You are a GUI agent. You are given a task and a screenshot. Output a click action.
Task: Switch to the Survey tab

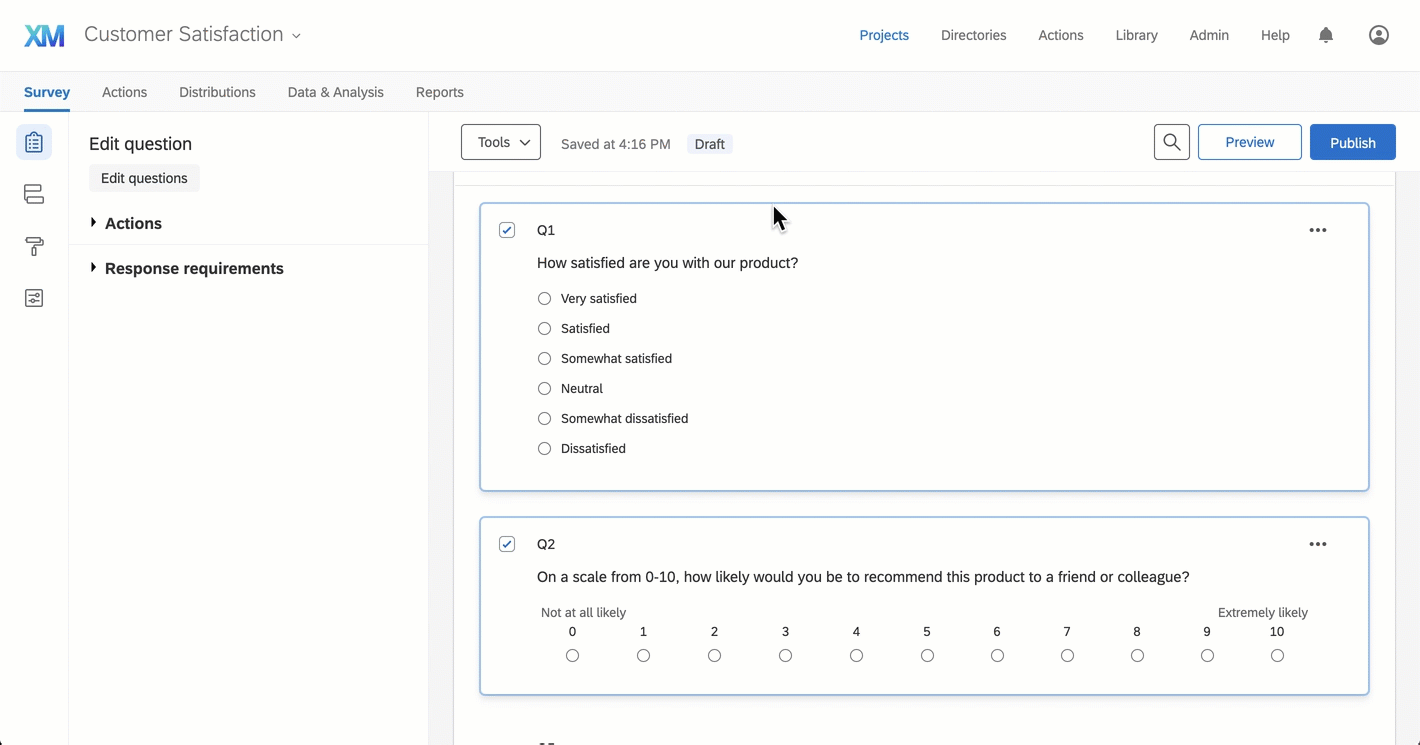[x=47, y=92]
